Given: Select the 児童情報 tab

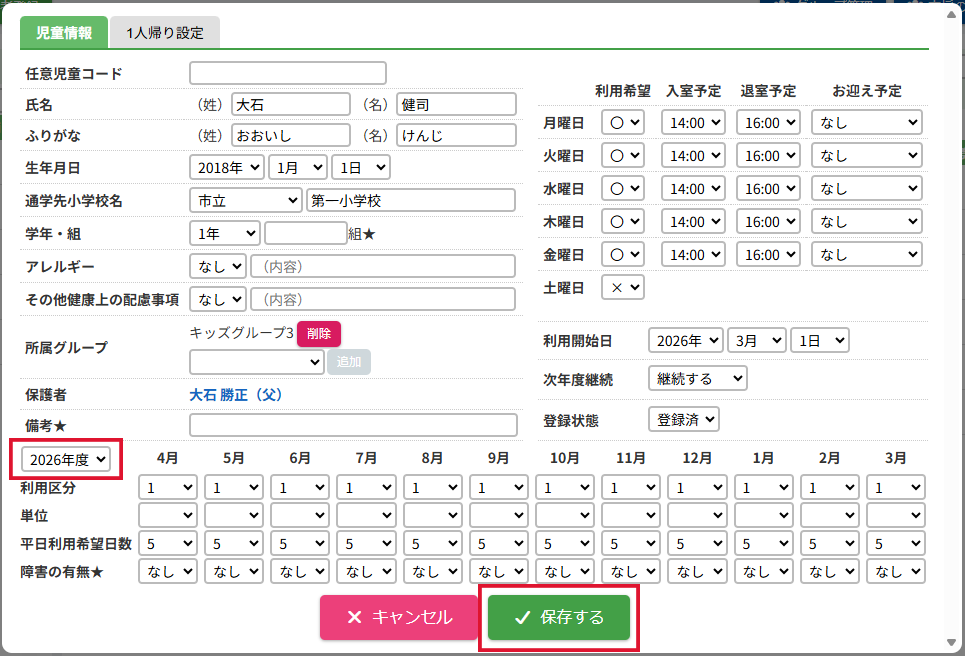Looking at the screenshot, I should pyautogui.click(x=64, y=33).
